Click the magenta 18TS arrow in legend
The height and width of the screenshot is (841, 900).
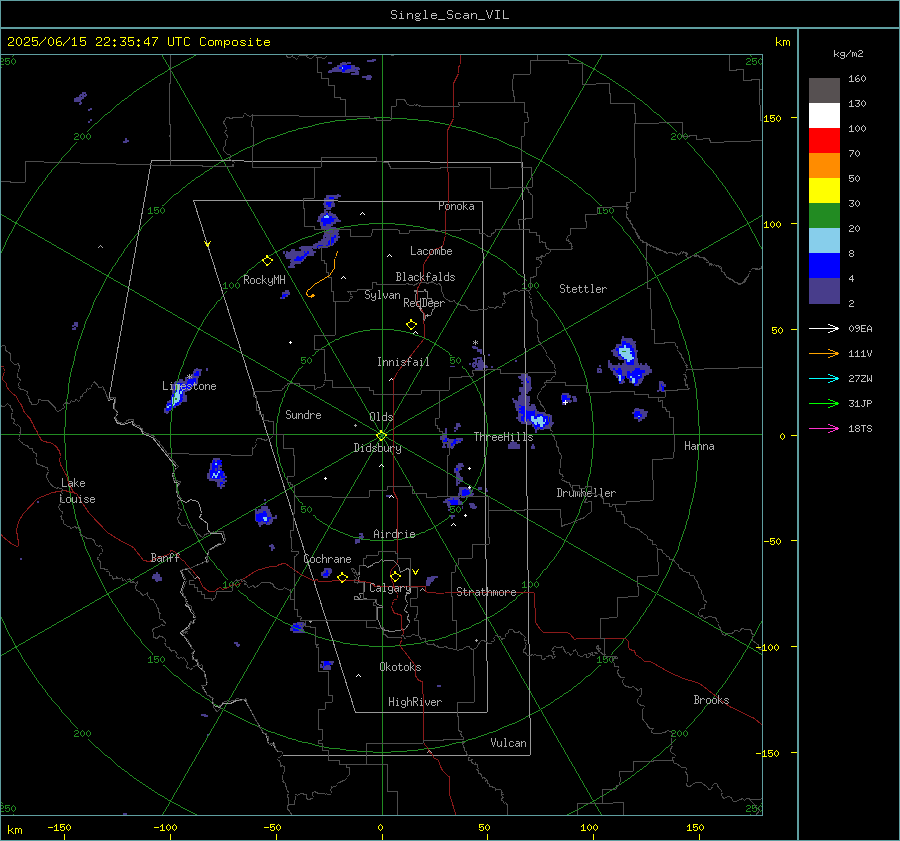824,428
